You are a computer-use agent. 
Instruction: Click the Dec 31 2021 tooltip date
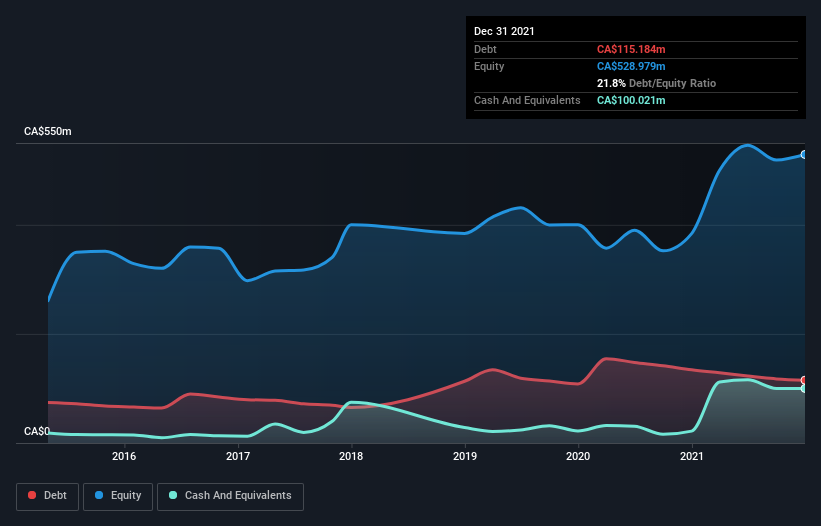tap(504, 31)
